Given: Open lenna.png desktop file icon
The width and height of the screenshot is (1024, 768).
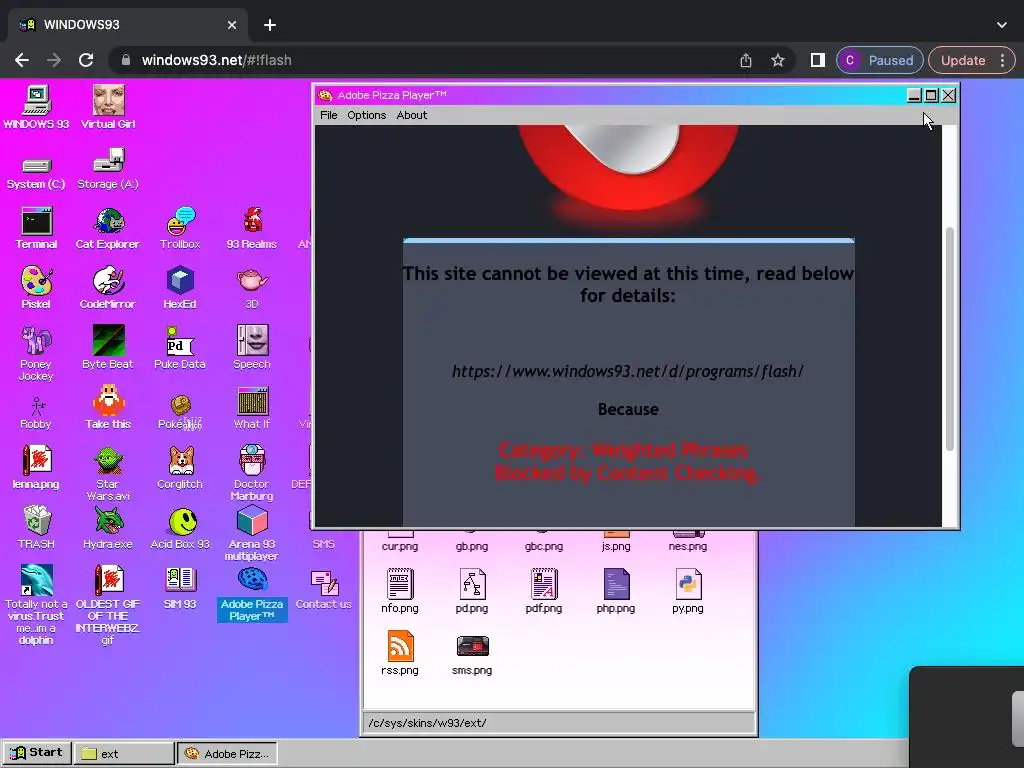Looking at the screenshot, I should [x=36, y=468].
